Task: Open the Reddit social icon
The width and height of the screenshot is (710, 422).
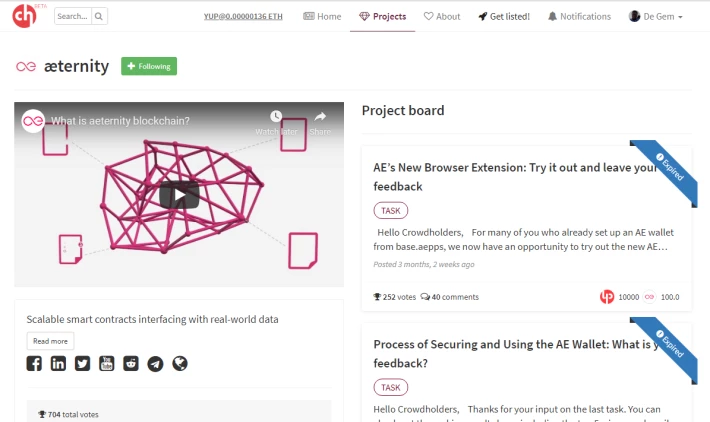Action: click(x=131, y=363)
